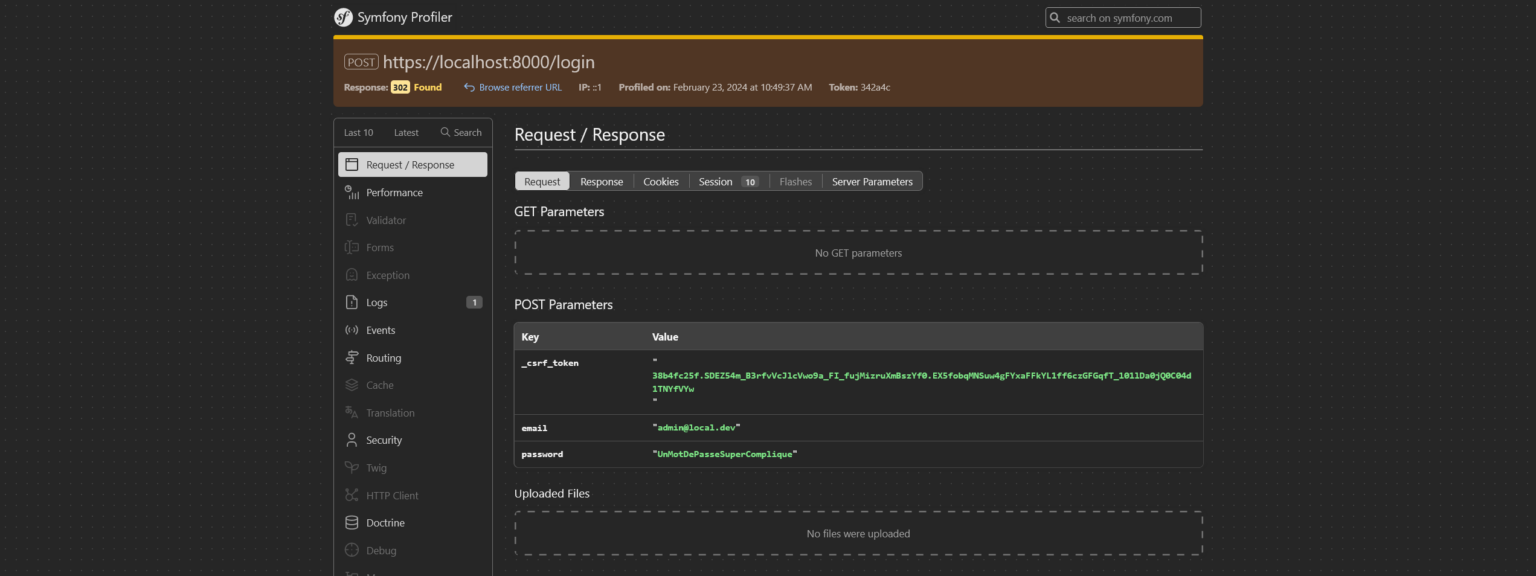The height and width of the screenshot is (576, 1536).
Task: Open the Translation panel
Action: [x=389, y=412]
